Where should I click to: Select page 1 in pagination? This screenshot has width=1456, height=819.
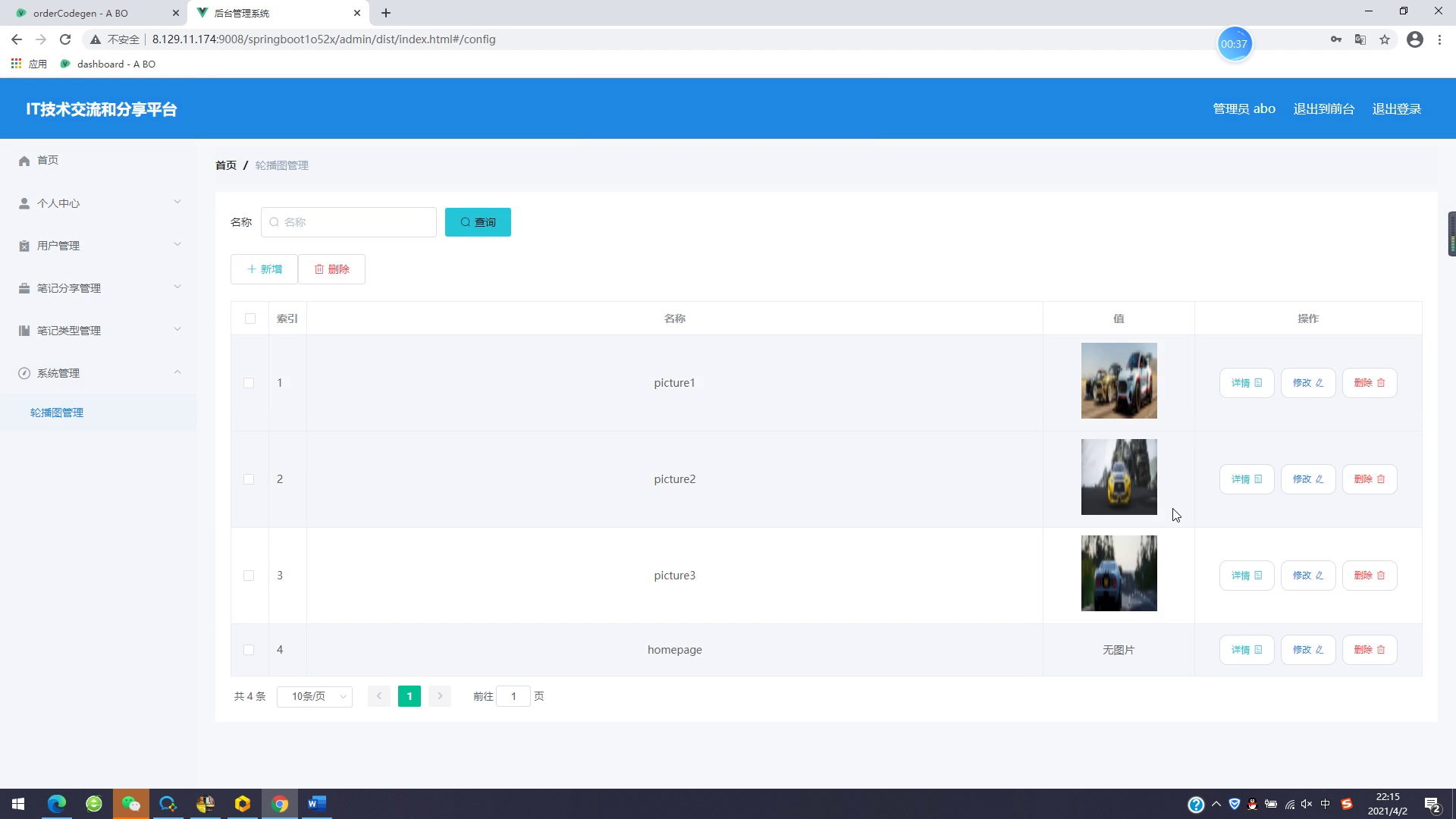[409, 696]
